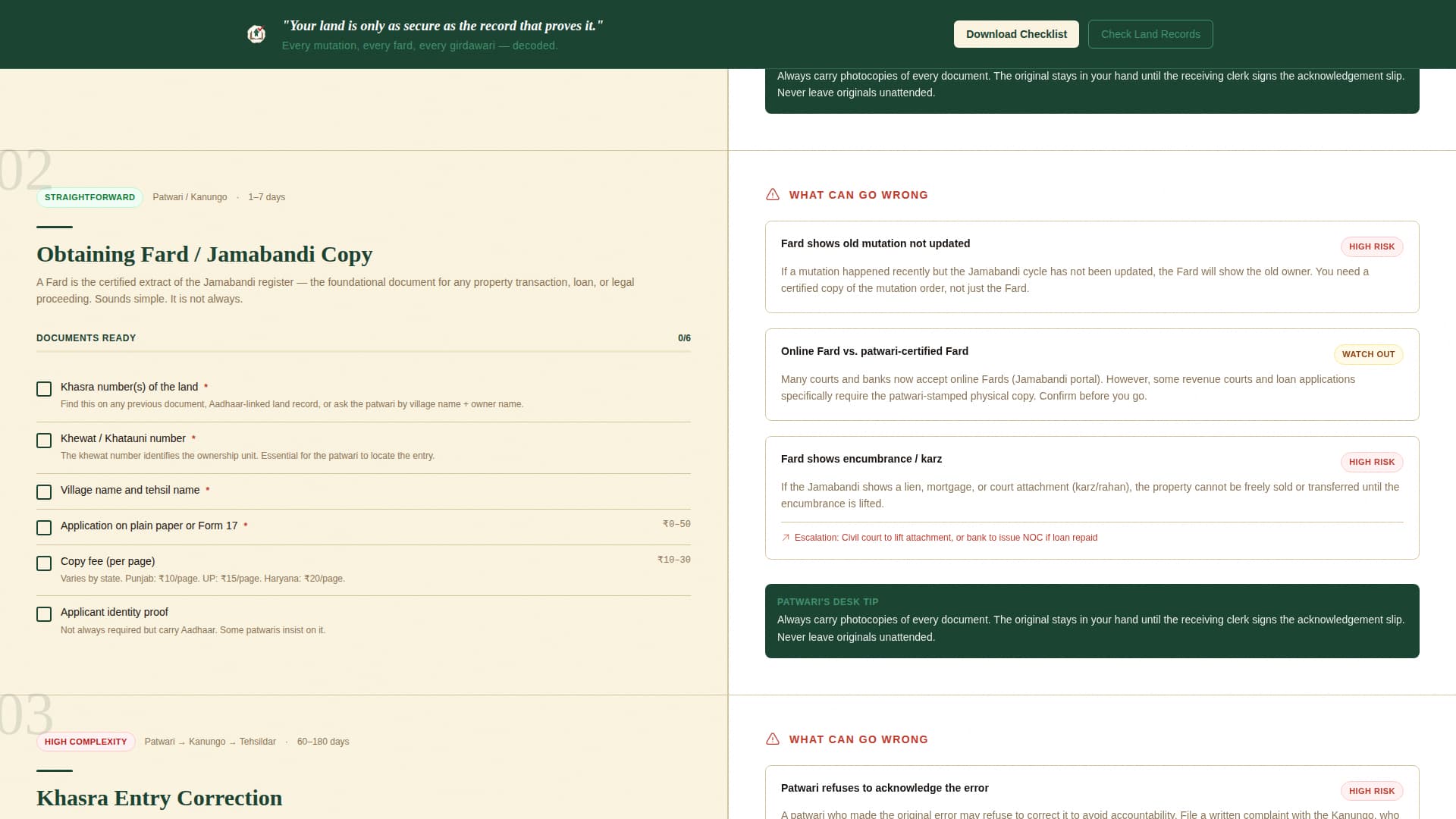Click the WATCH OUT badge
This screenshot has height=819, width=1456.
click(1369, 354)
